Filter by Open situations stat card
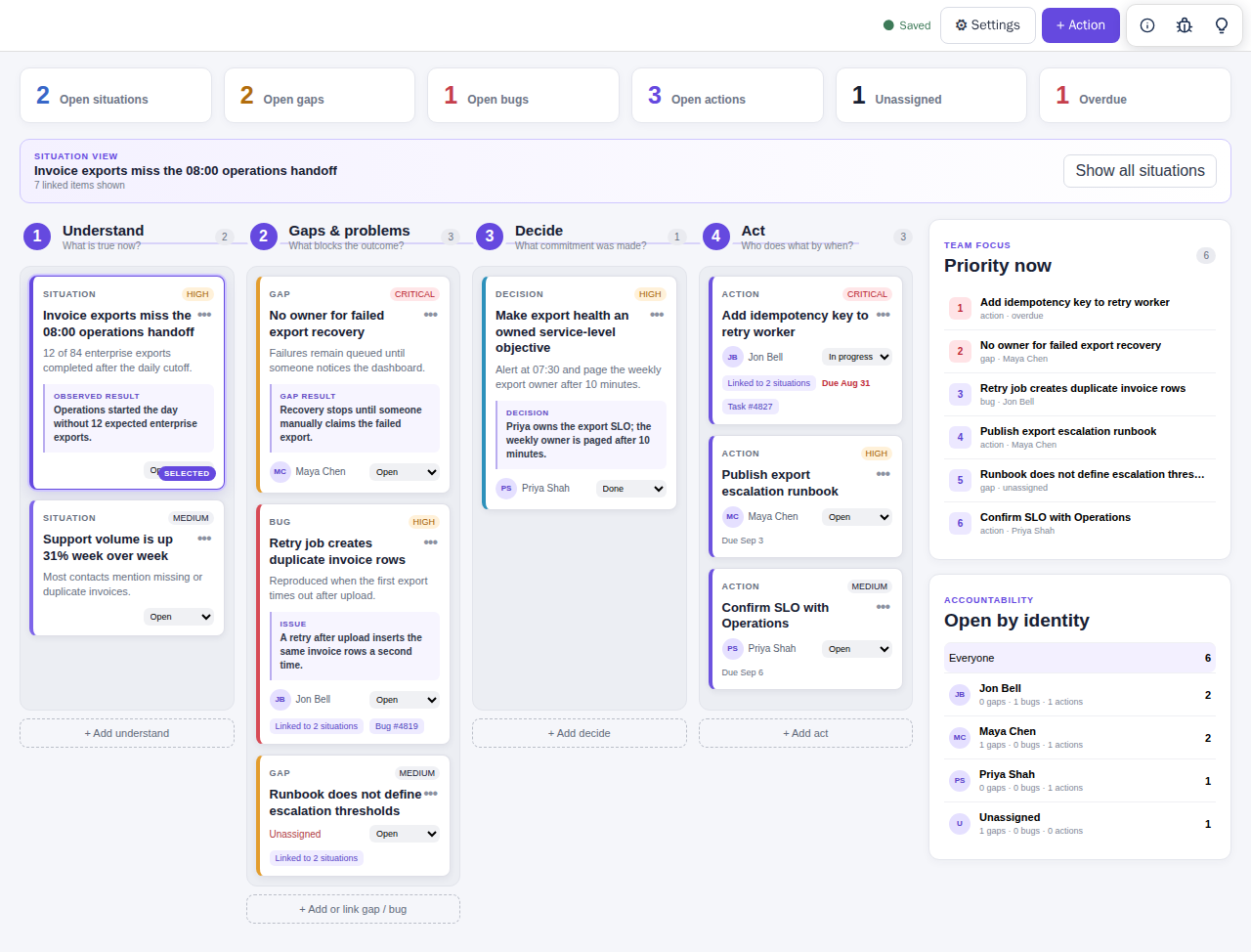 point(115,96)
